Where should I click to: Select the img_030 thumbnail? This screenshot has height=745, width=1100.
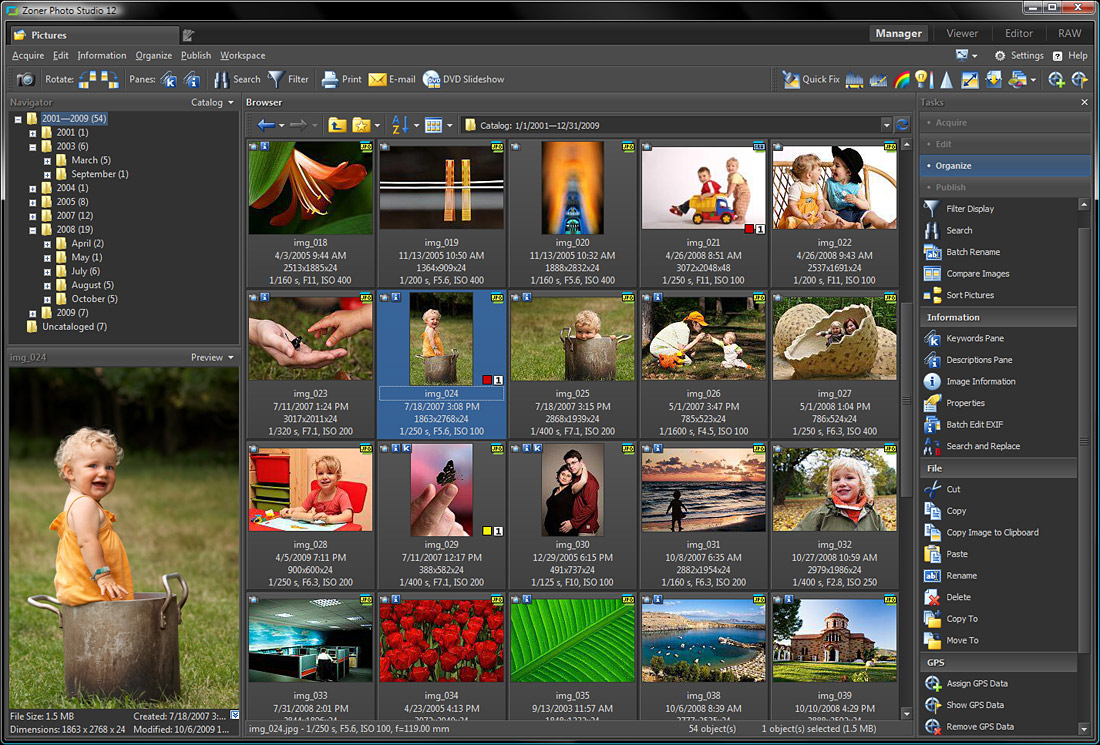pos(571,490)
